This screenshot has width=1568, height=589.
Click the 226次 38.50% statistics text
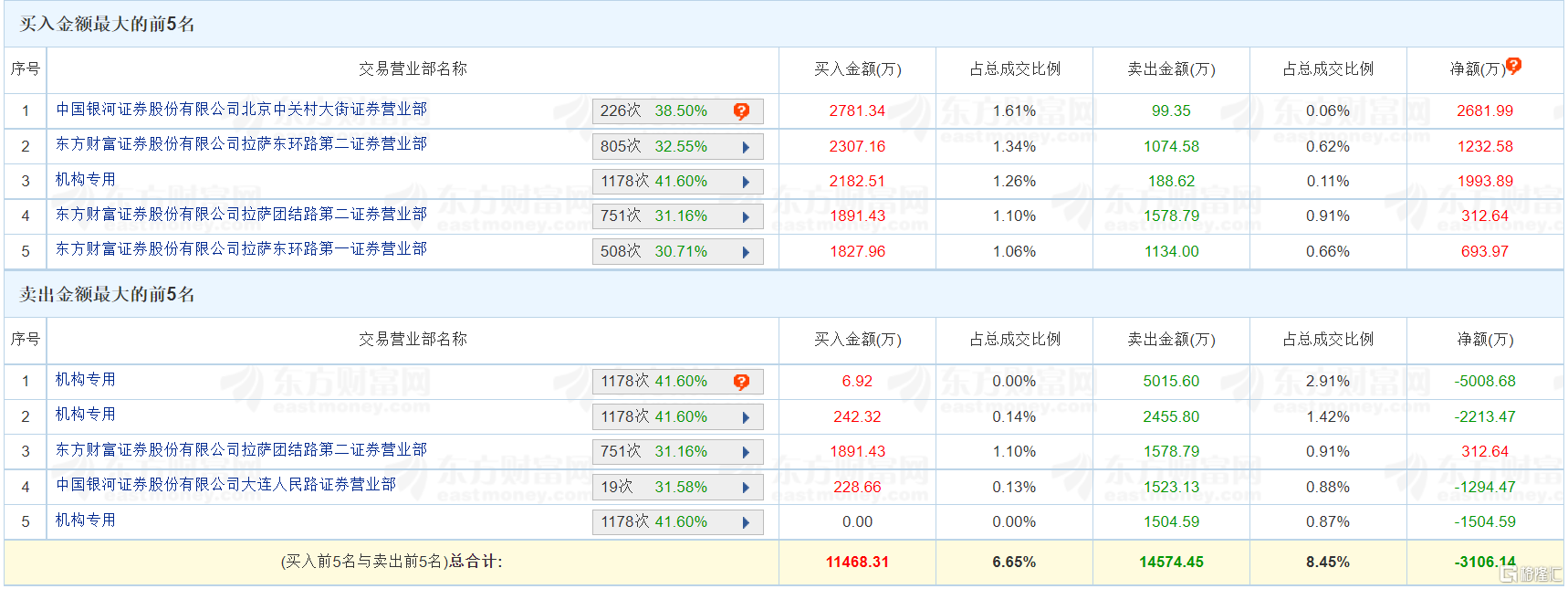(x=653, y=111)
